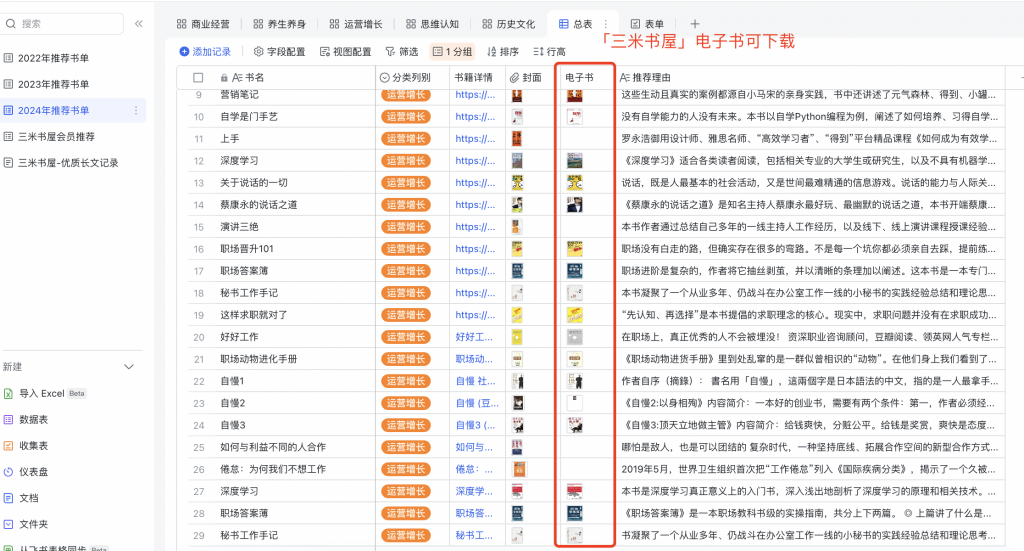Click 排序 sort tool

(503, 52)
